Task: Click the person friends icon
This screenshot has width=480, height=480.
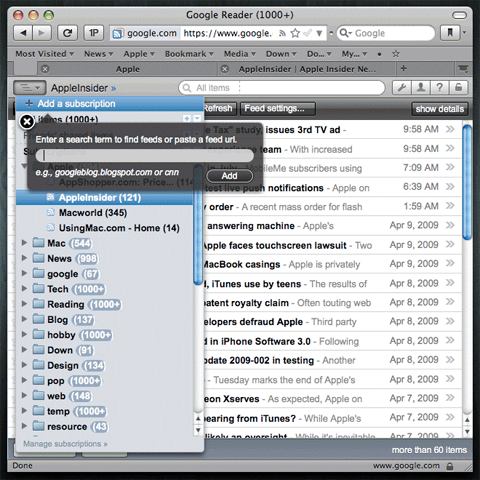Action: click(421, 88)
